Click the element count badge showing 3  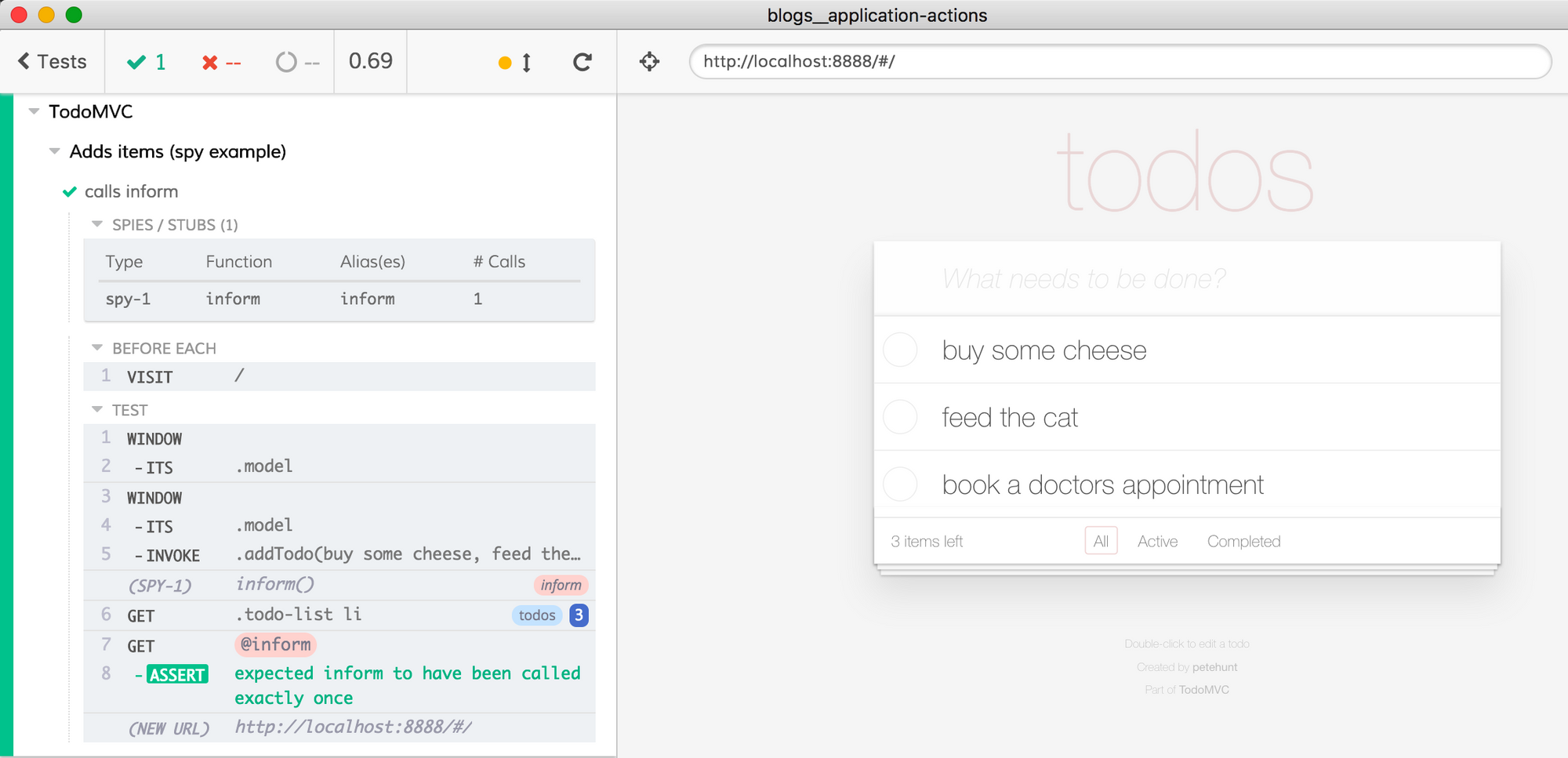pyautogui.click(x=579, y=615)
